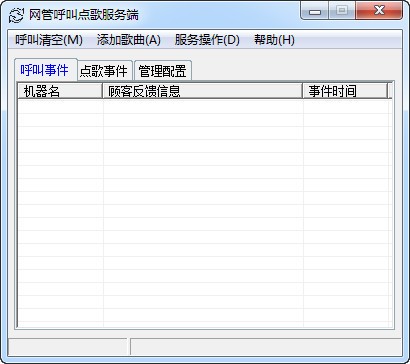Viewport: 410px width, 364px height.
Task: Click the 顾客反馈信息 column header
Action: point(202,91)
